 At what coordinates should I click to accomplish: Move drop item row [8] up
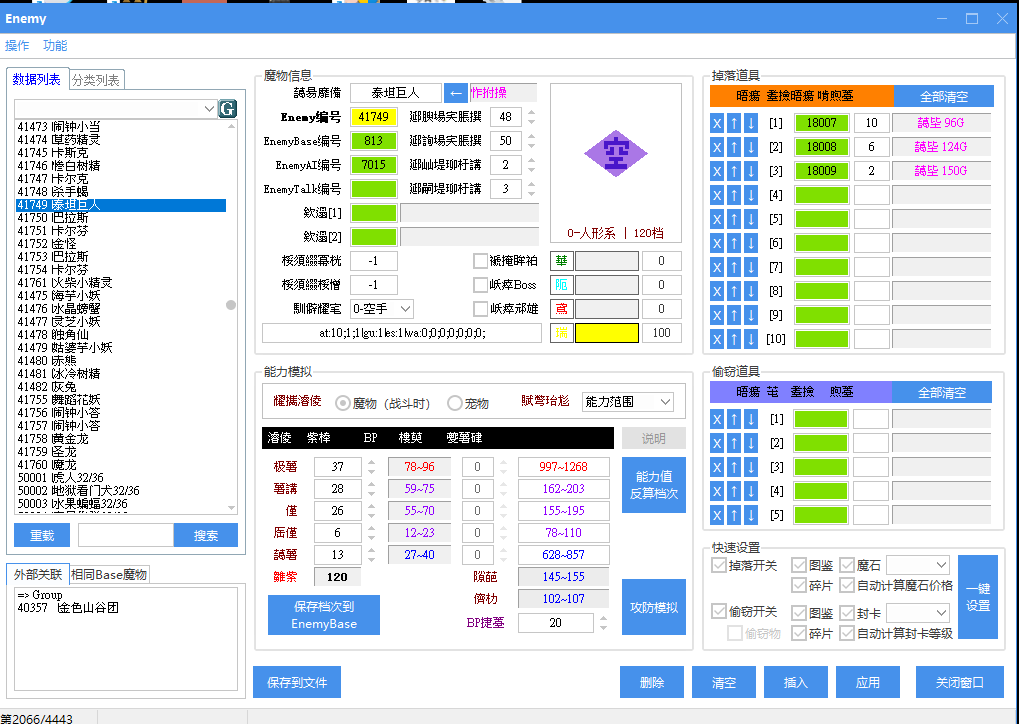(734, 291)
